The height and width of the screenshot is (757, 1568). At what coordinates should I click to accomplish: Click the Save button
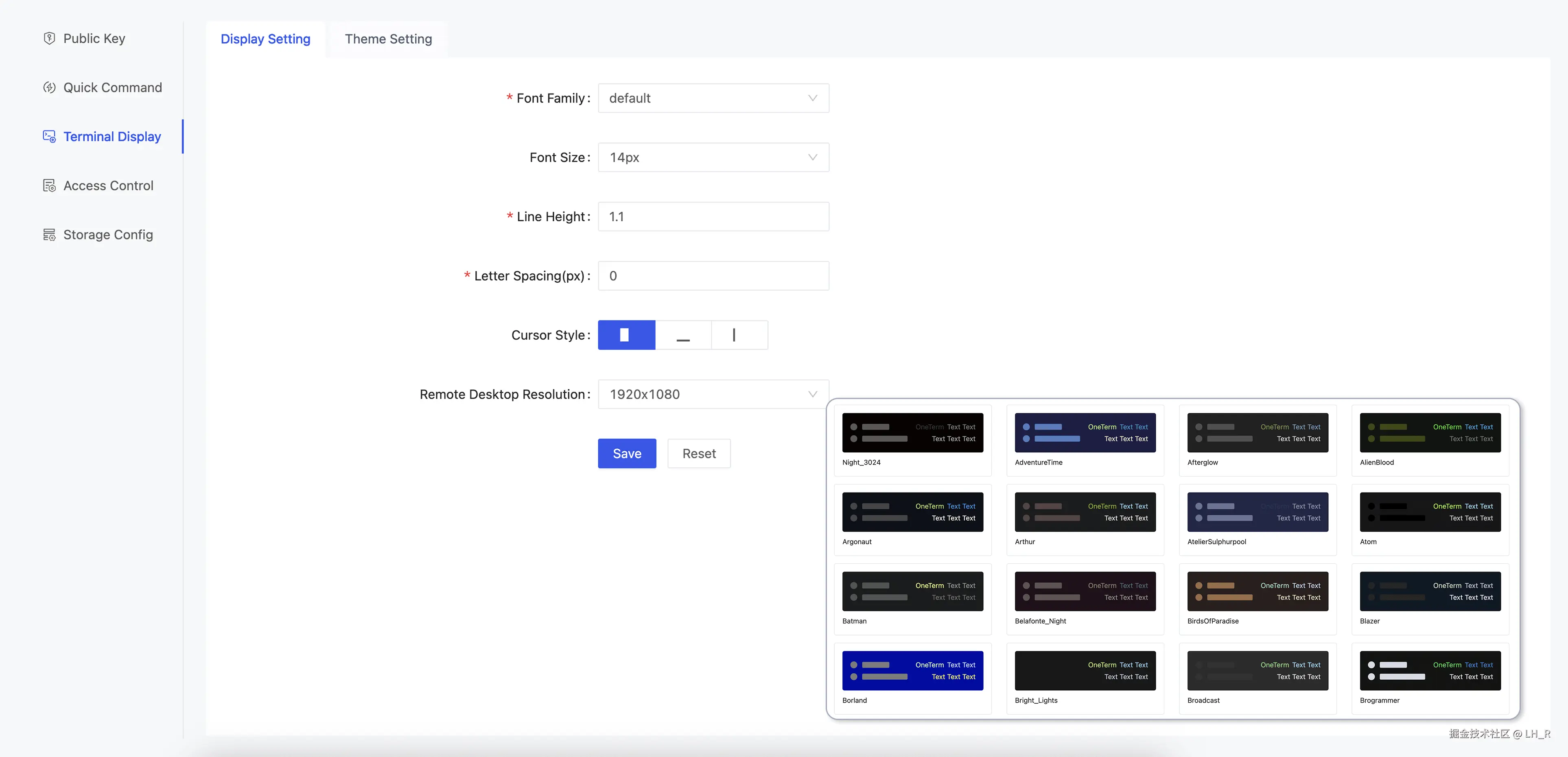point(626,454)
